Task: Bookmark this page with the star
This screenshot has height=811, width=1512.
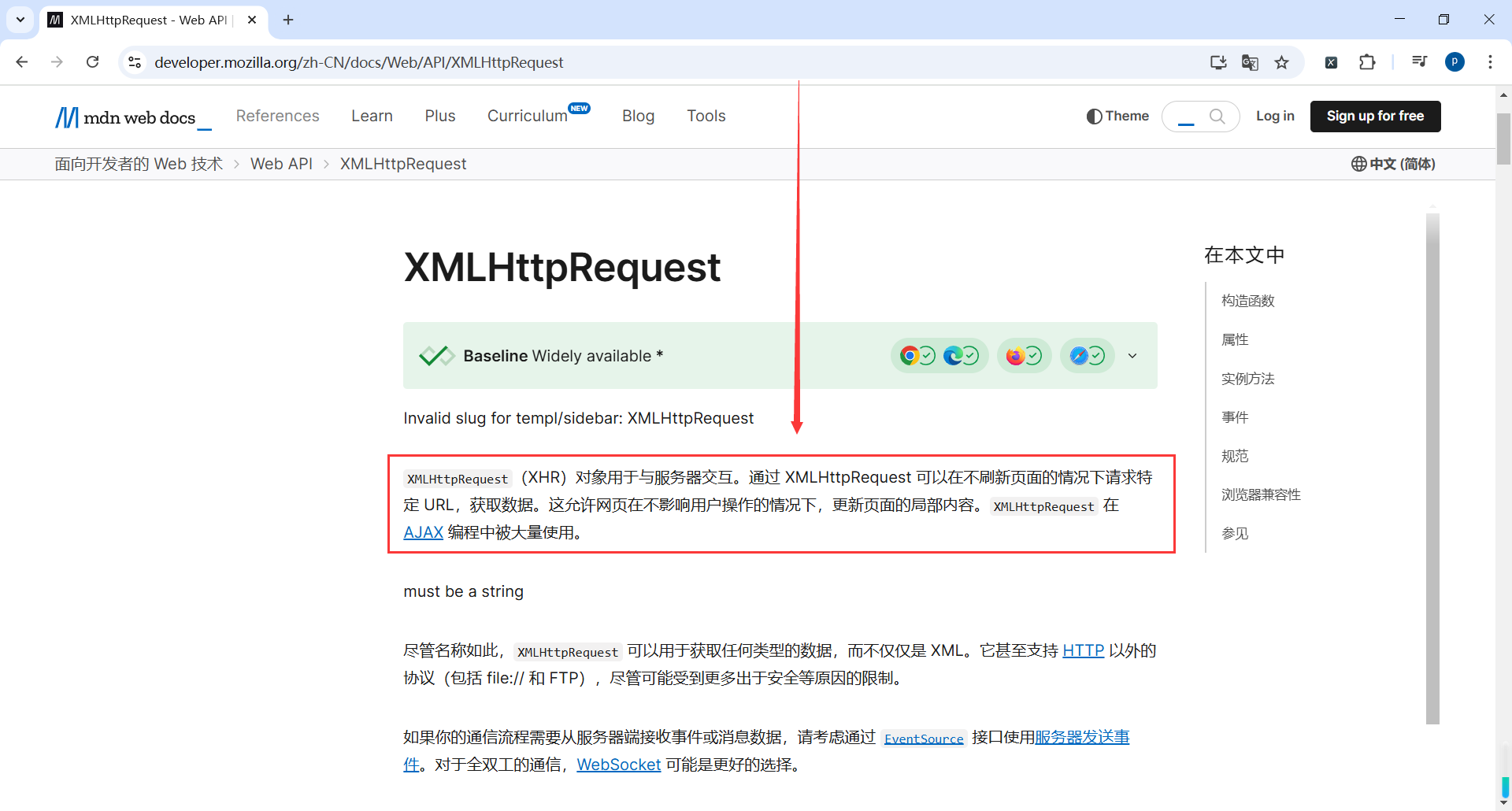Action: click(1282, 62)
